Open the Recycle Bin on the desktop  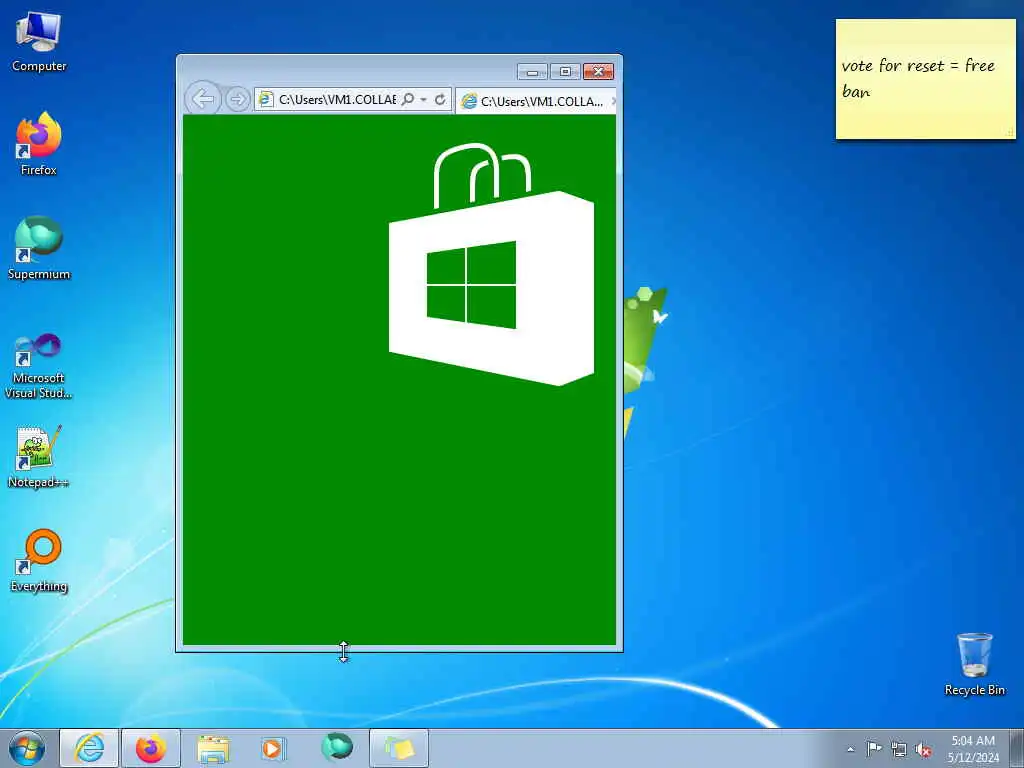click(974, 664)
